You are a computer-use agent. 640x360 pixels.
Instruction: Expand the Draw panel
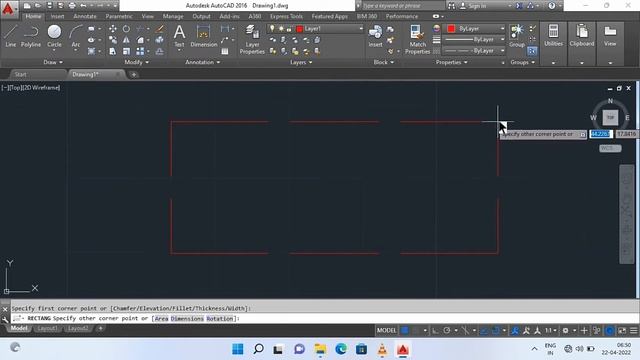click(x=53, y=62)
